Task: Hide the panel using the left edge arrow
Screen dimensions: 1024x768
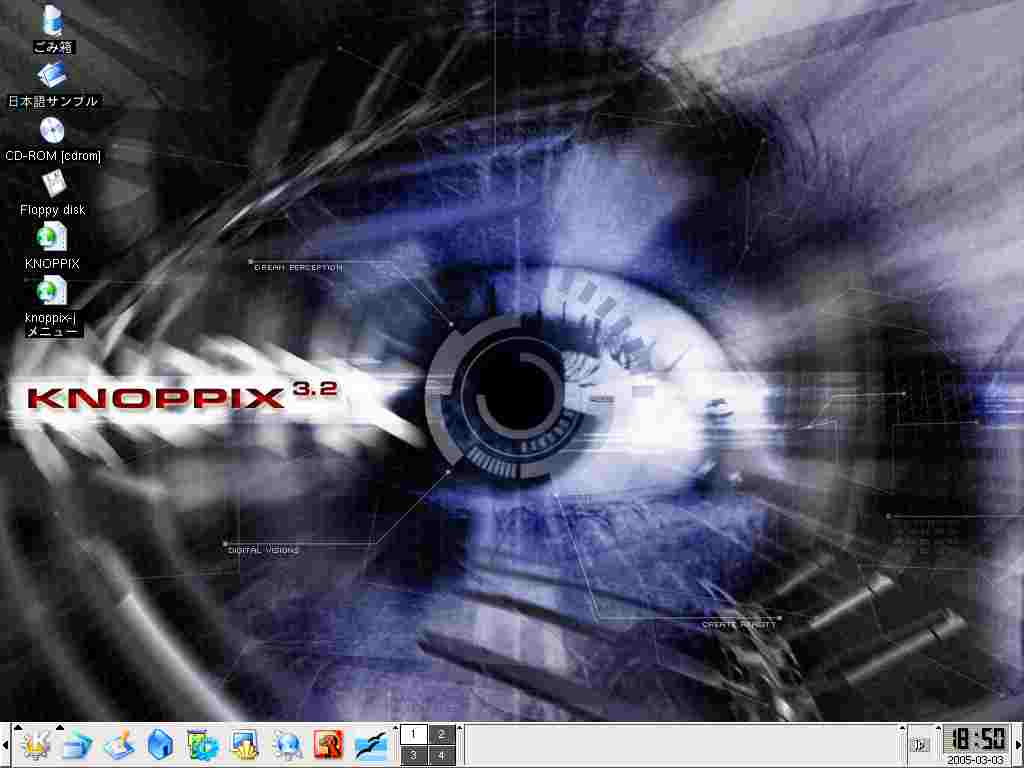Action: [4, 745]
